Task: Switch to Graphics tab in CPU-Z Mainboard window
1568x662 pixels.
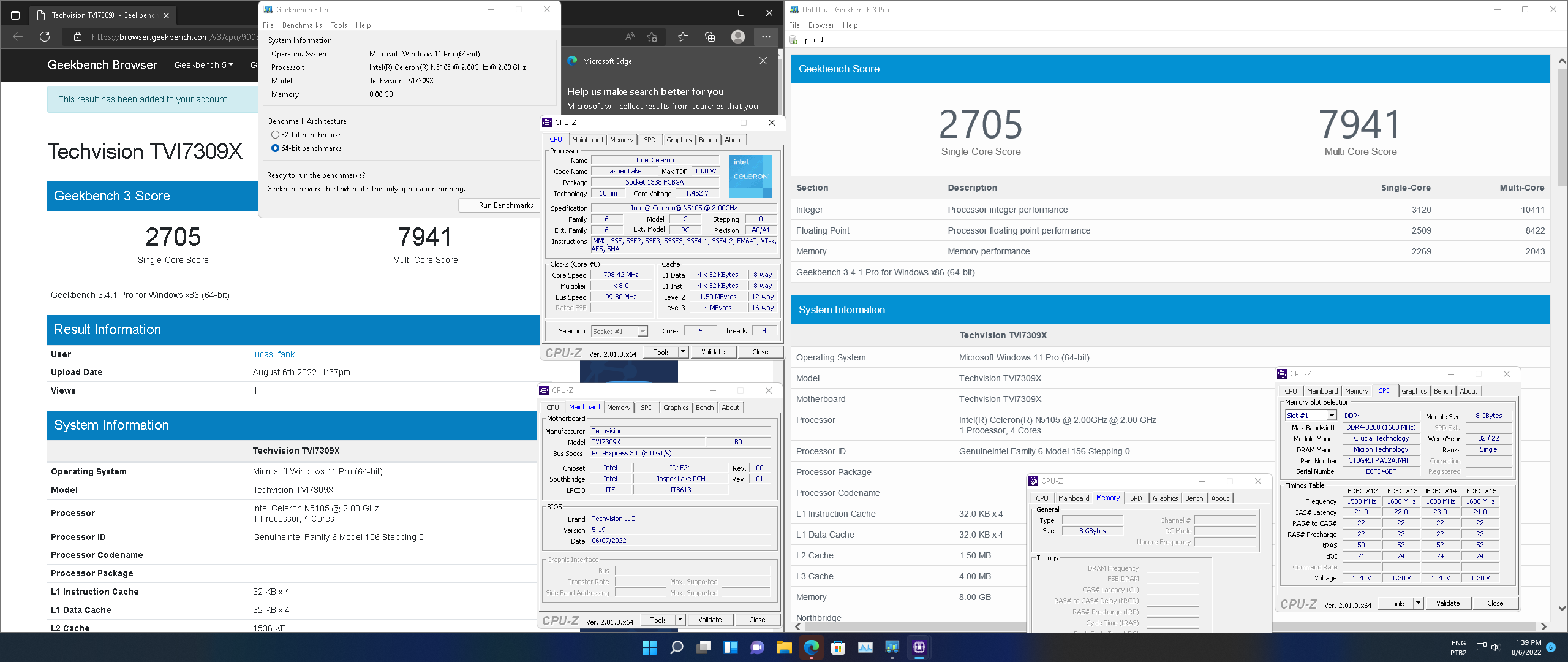Action: [676, 408]
